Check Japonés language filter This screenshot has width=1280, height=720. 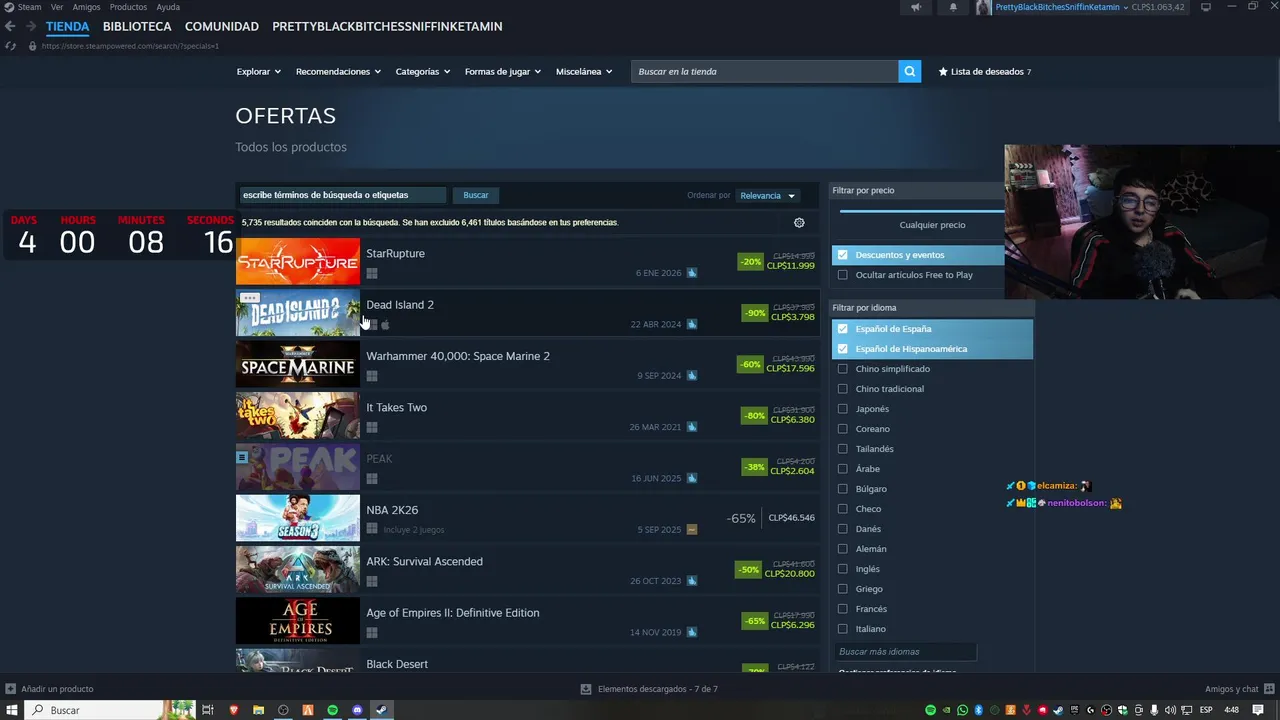coord(843,409)
